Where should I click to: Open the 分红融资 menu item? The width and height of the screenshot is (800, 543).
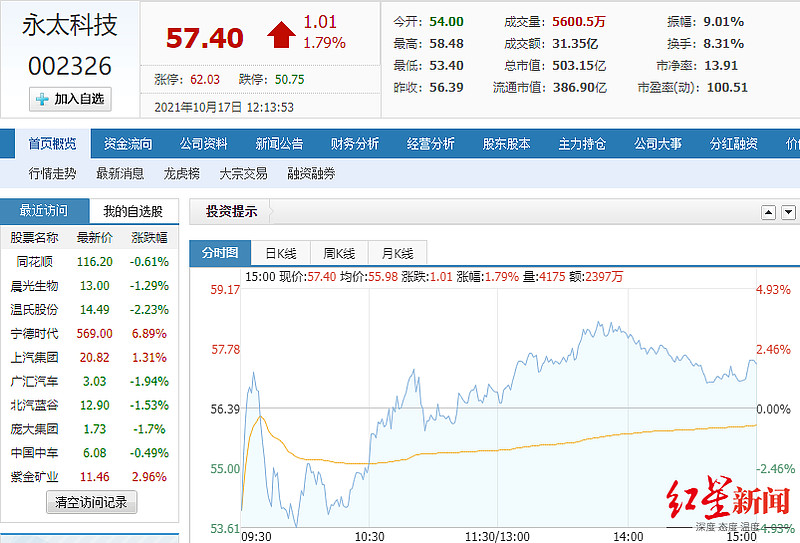734,144
